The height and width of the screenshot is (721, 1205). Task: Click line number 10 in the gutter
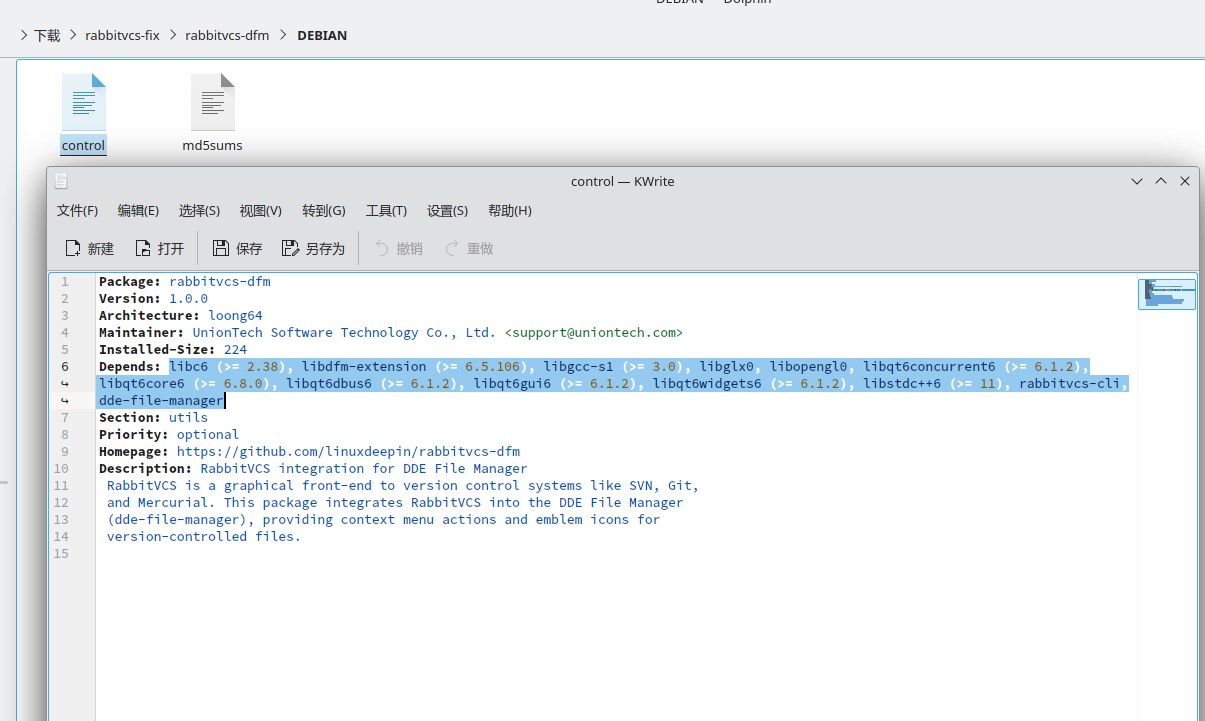[62, 468]
